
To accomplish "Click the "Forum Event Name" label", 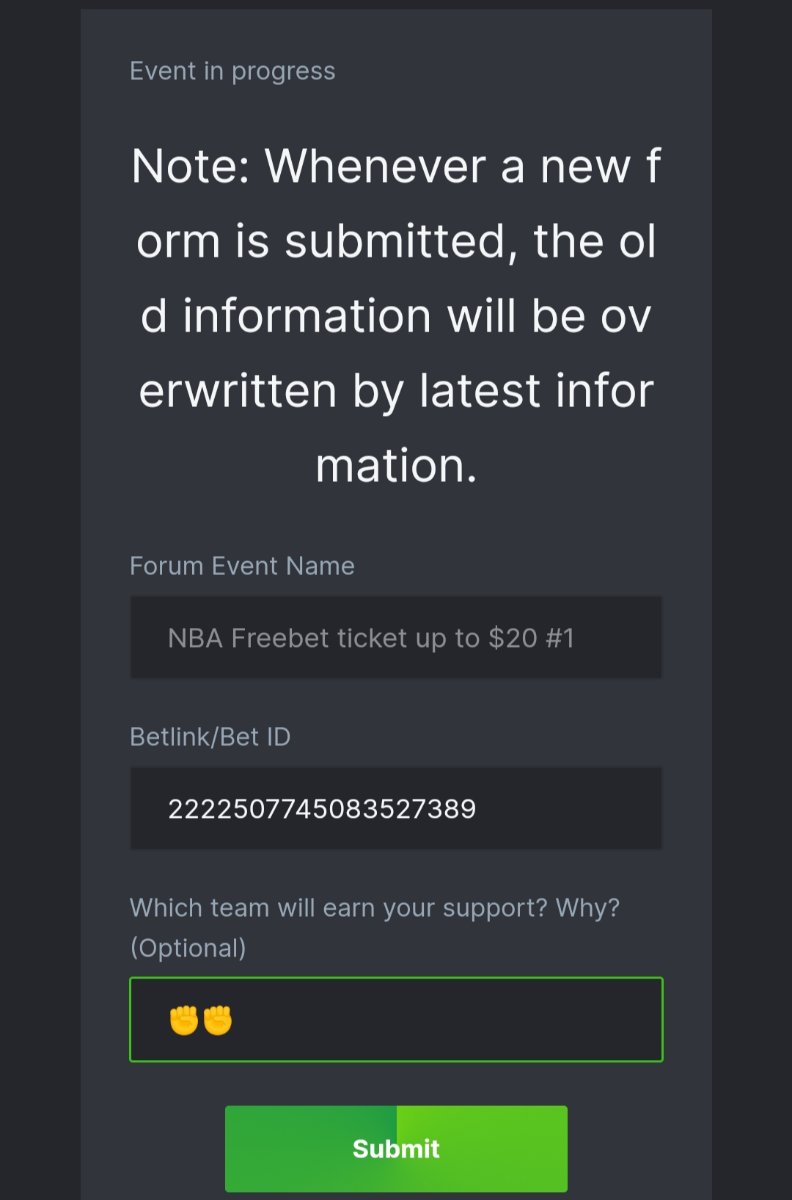I will (242, 566).
